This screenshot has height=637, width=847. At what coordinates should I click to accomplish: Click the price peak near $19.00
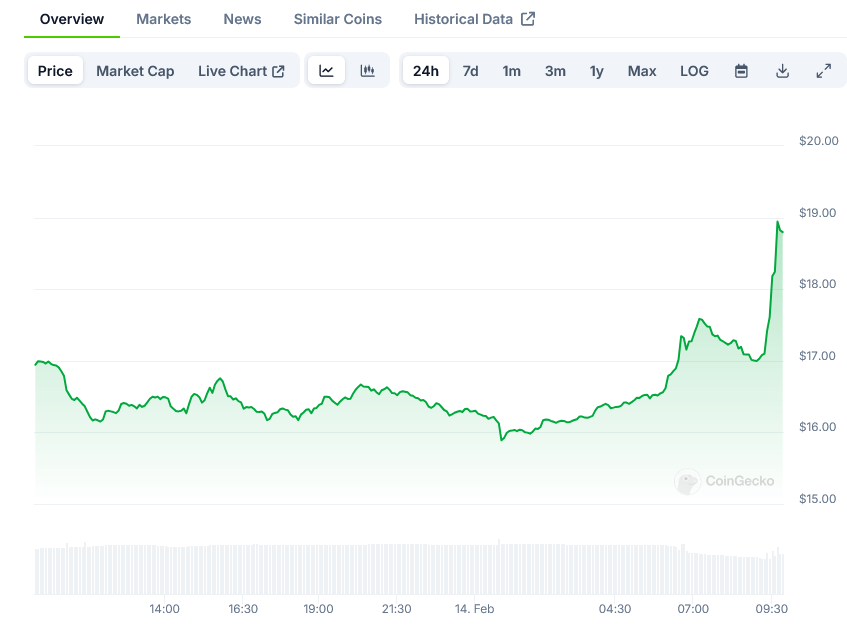(x=778, y=222)
